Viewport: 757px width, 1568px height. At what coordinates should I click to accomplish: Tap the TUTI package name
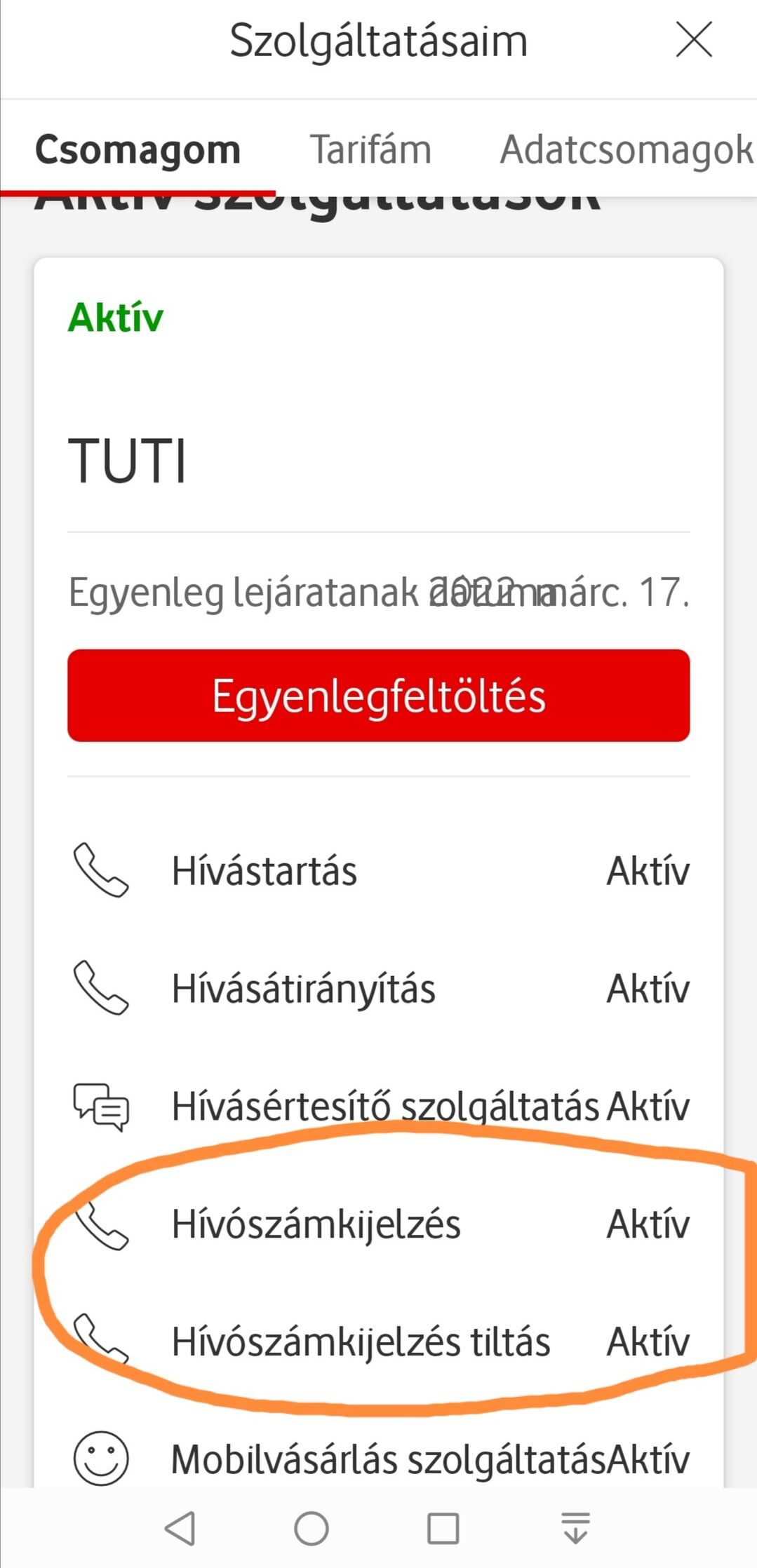pyautogui.click(x=127, y=461)
